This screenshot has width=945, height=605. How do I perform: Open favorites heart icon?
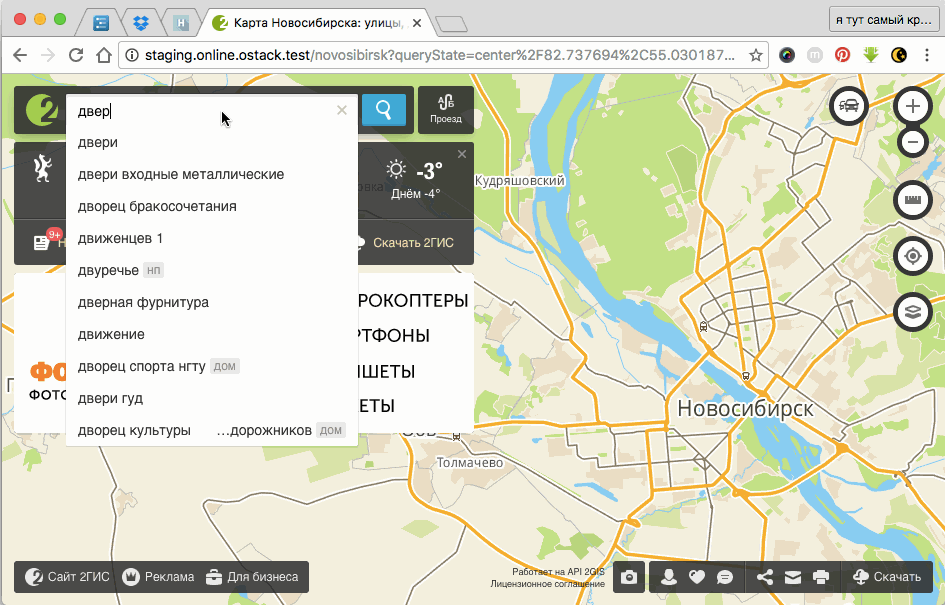coord(697,577)
